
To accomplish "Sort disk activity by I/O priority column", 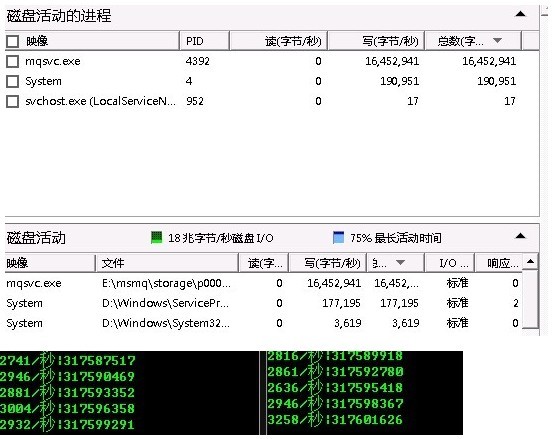I will (x=450, y=263).
